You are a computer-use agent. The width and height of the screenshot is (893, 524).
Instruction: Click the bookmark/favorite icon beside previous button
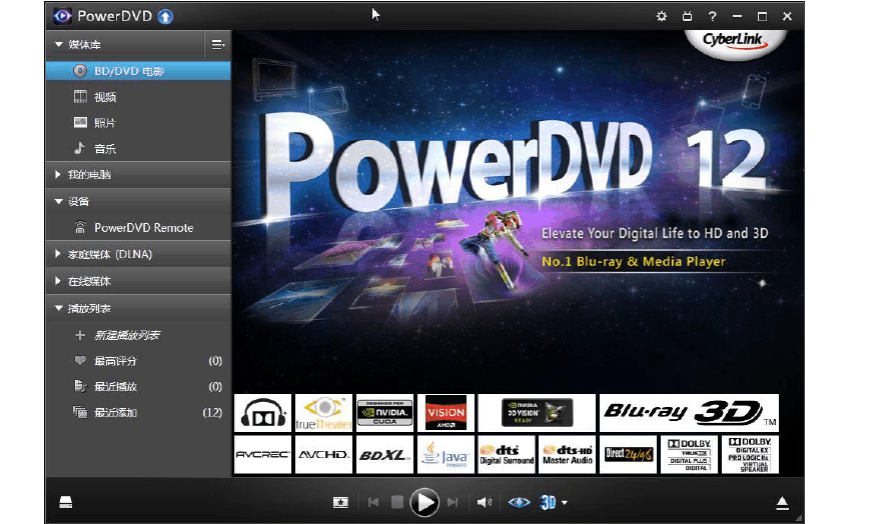coord(341,502)
